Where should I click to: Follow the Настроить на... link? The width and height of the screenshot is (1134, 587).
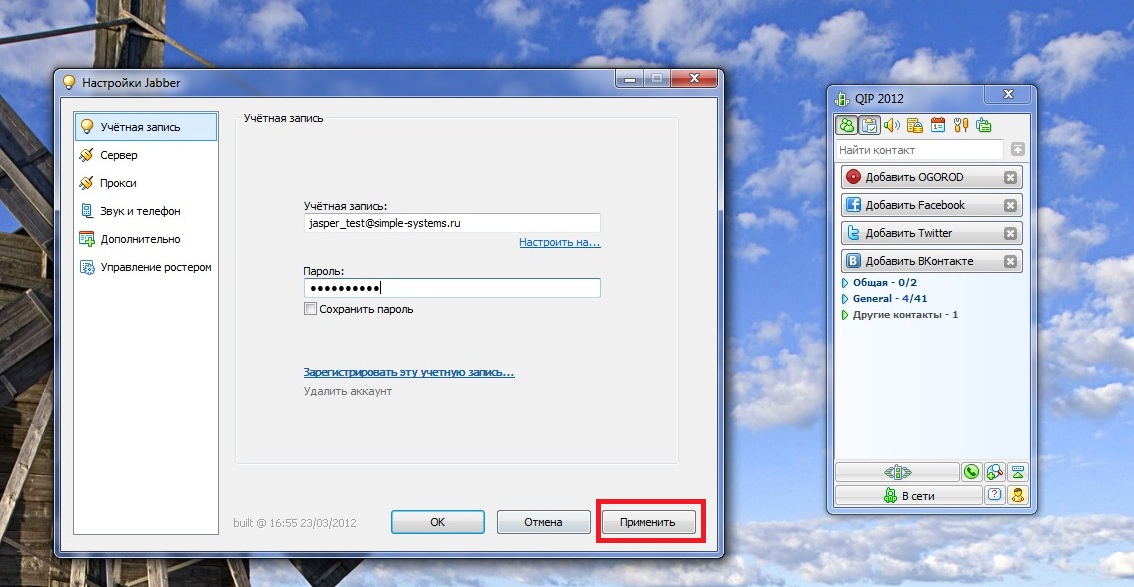tap(560, 242)
